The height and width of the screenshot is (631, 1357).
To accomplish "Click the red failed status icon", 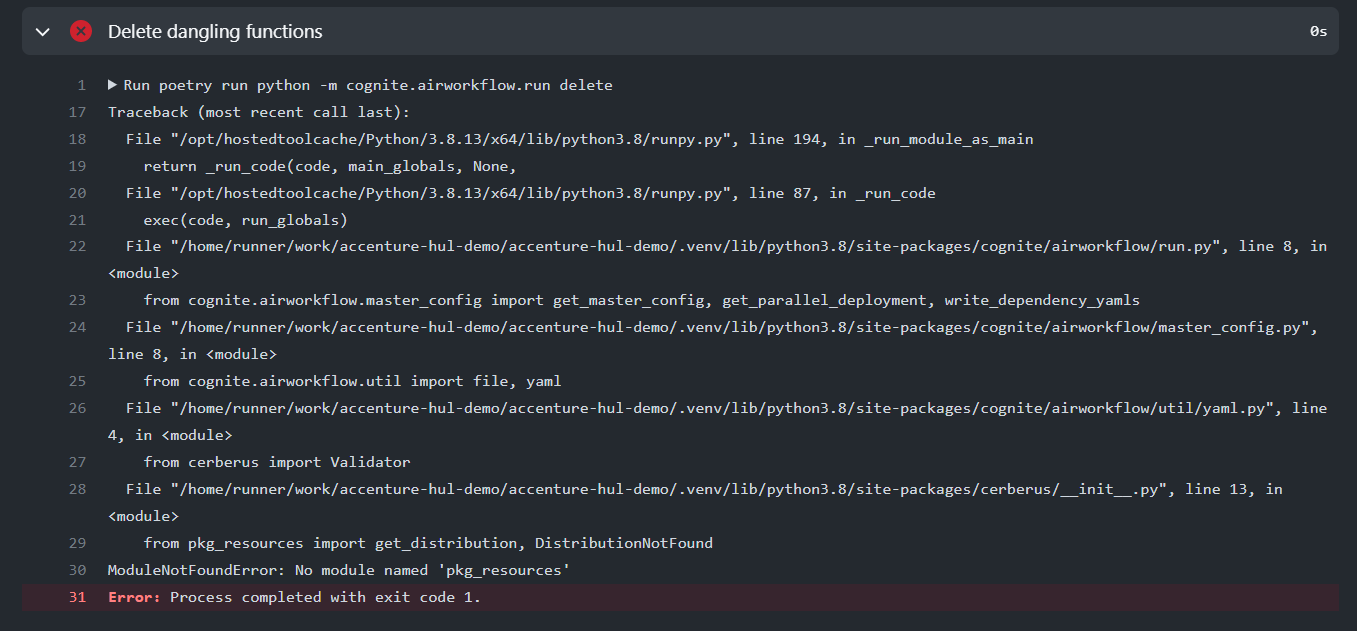I will [81, 31].
